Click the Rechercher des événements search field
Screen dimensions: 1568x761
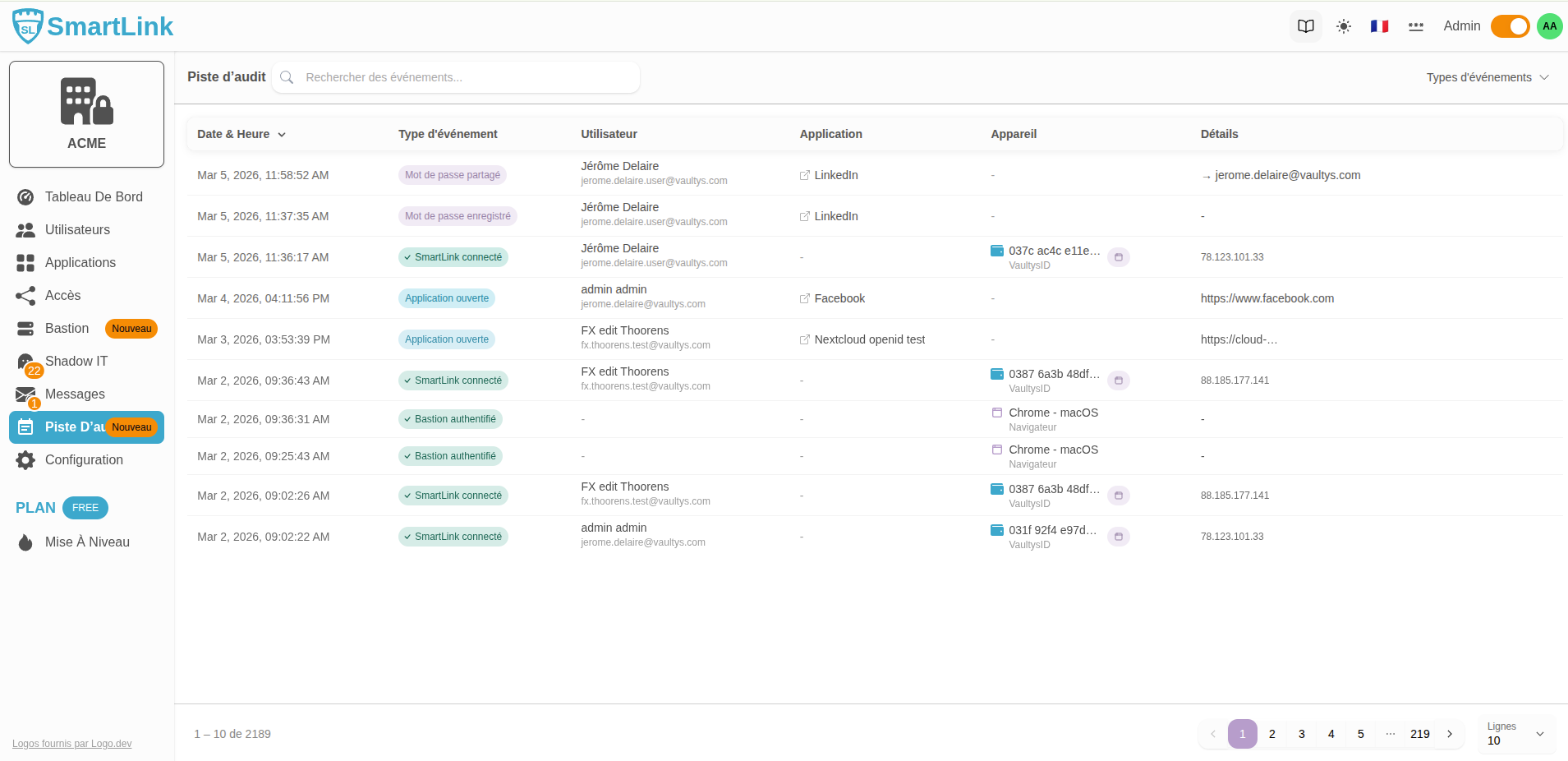[x=464, y=77]
